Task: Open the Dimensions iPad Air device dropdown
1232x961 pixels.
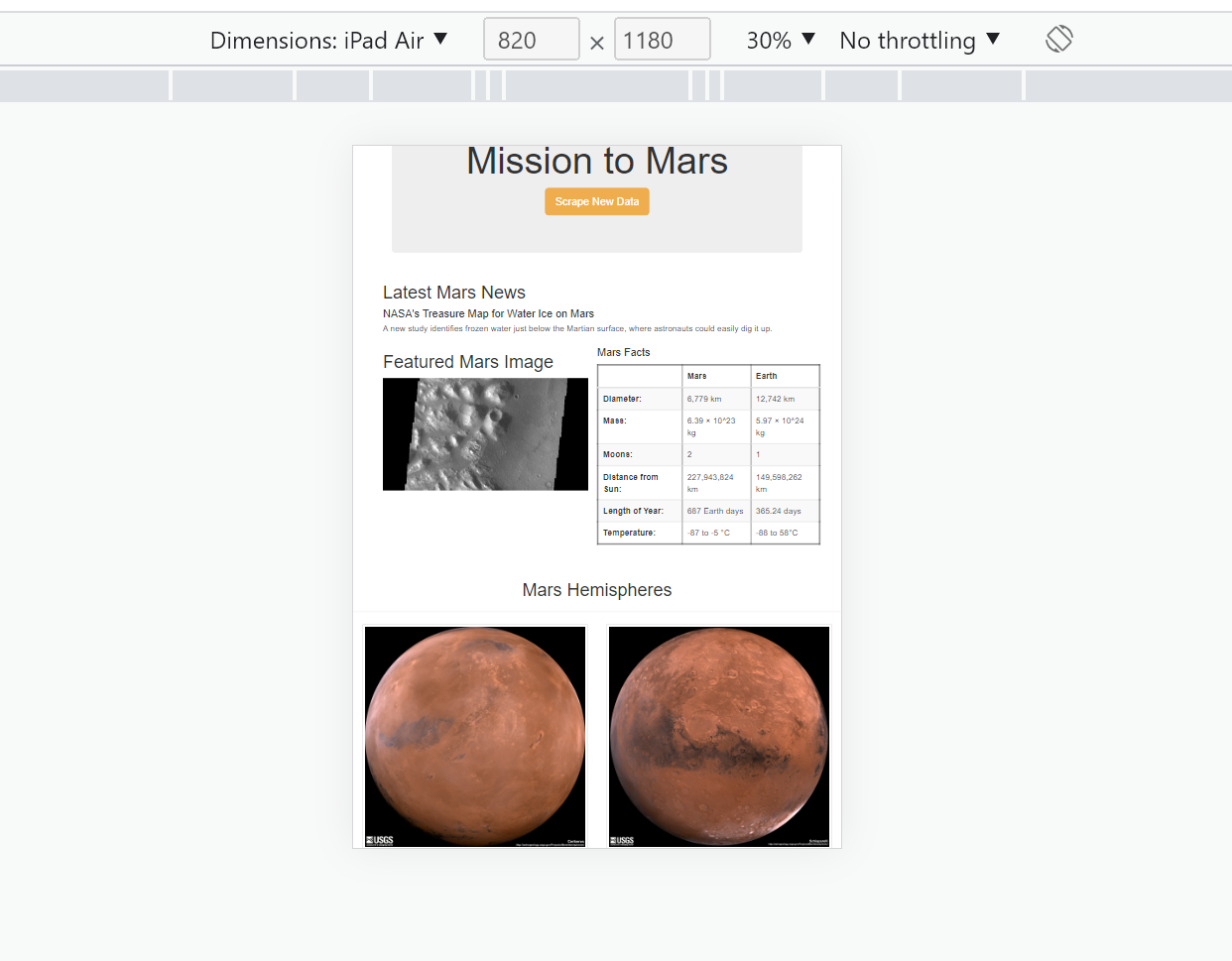Action: pyautogui.click(x=328, y=41)
